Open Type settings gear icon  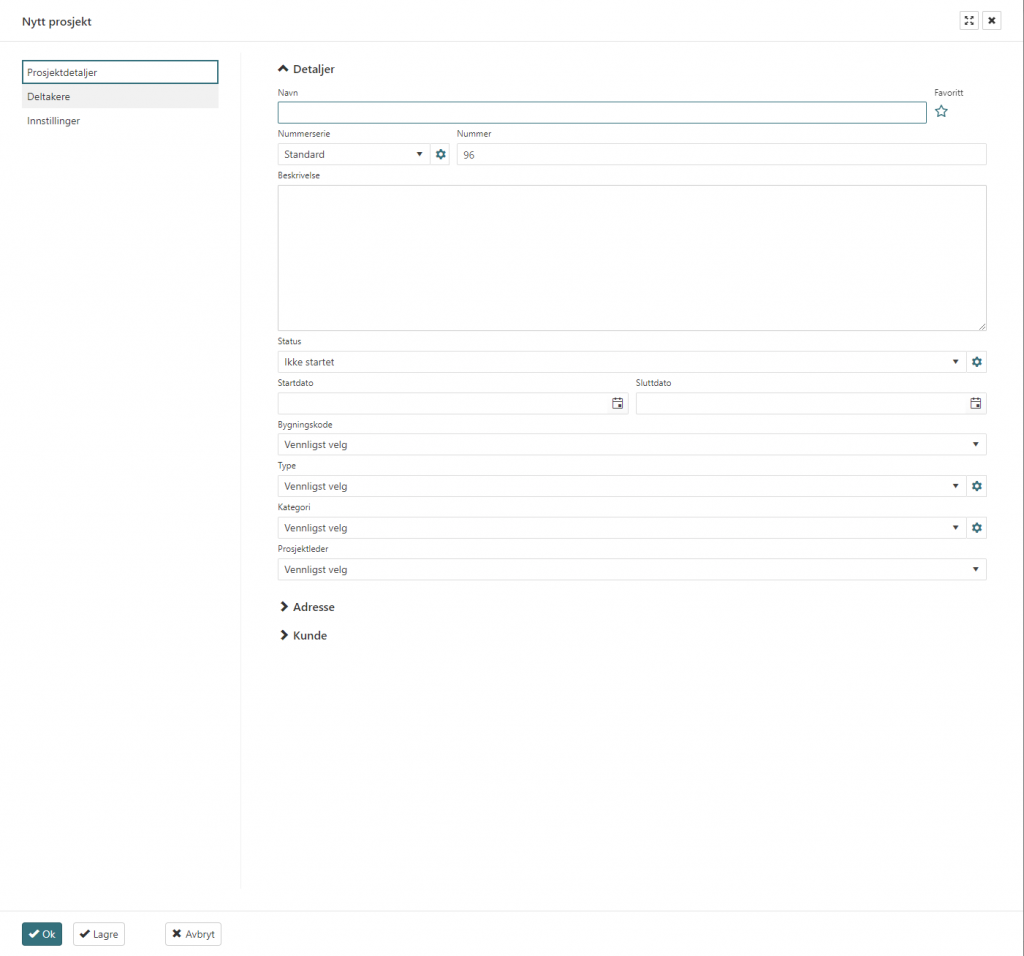(977, 486)
